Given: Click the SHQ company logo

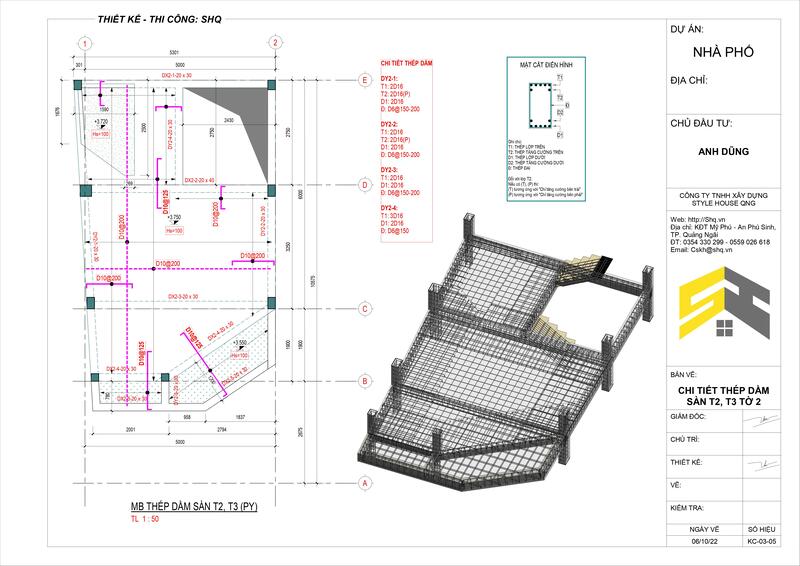Looking at the screenshot, I should 724,303.
